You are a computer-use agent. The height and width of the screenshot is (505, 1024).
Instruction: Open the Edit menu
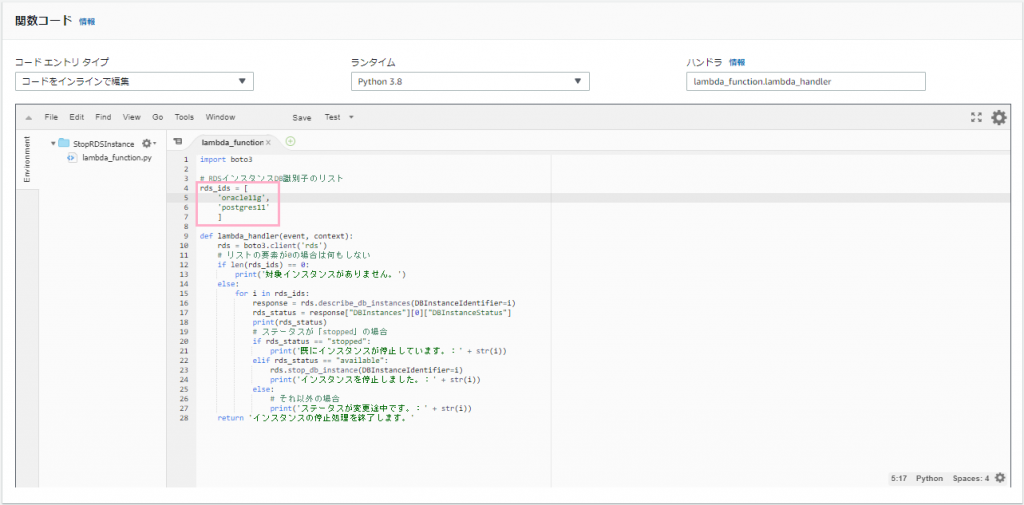[x=76, y=118]
